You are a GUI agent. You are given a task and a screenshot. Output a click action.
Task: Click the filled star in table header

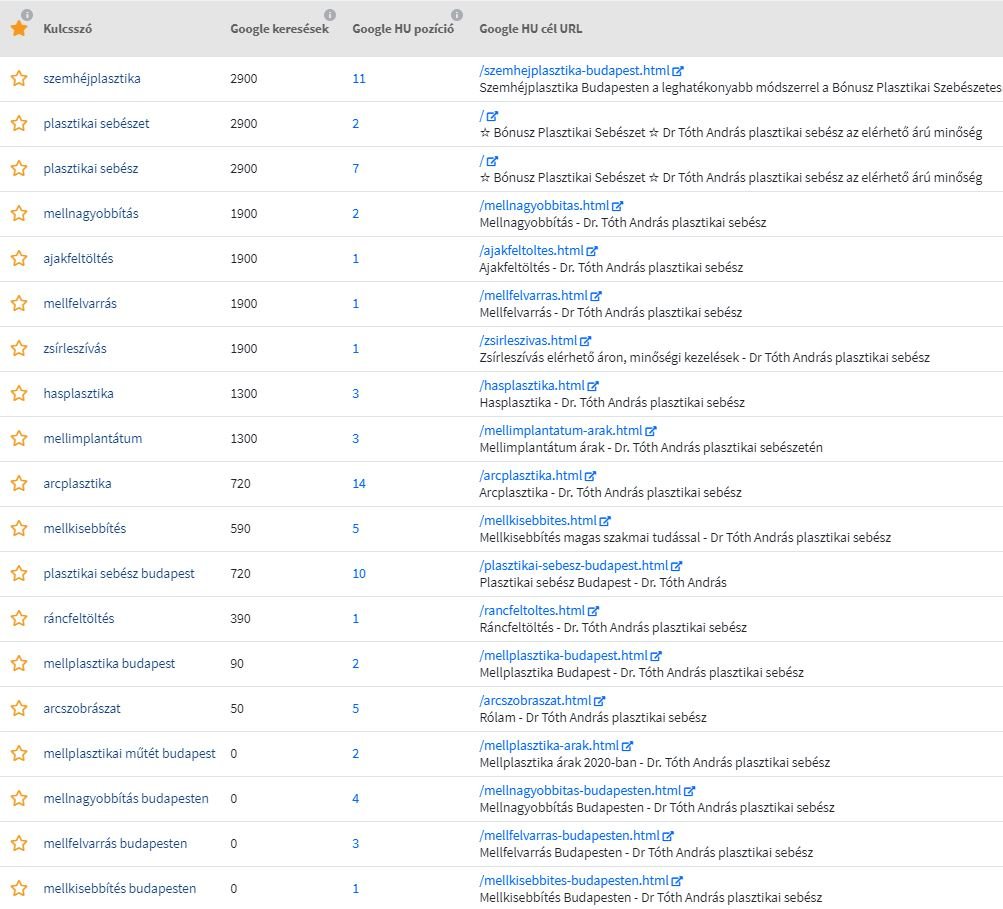coord(18,29)
